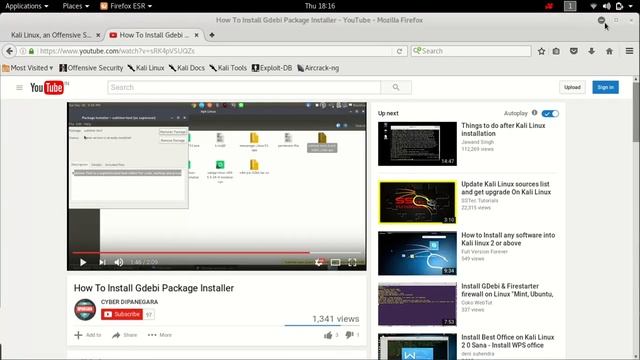Dislike the video with thumbs down
640x360 pixels.
click(349, 335)
